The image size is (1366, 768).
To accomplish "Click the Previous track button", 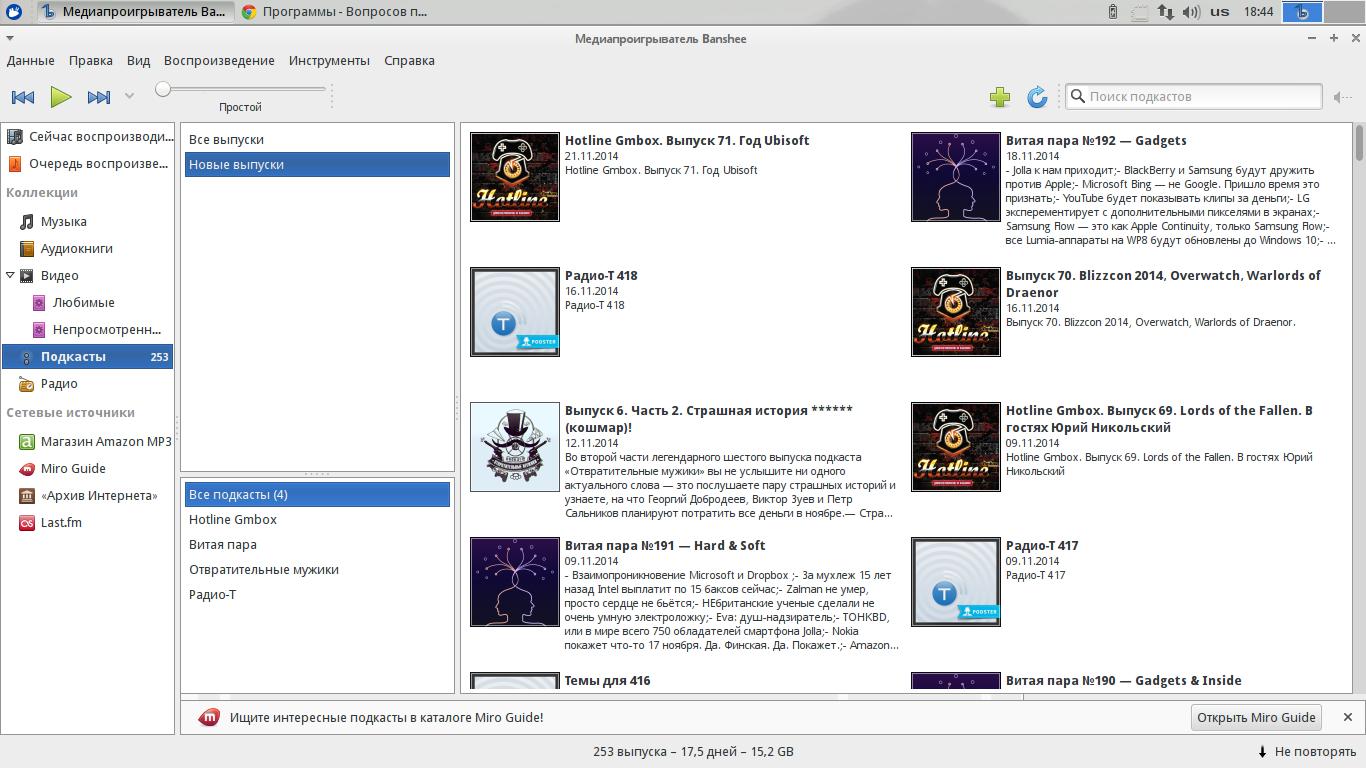I will point(22,97).
